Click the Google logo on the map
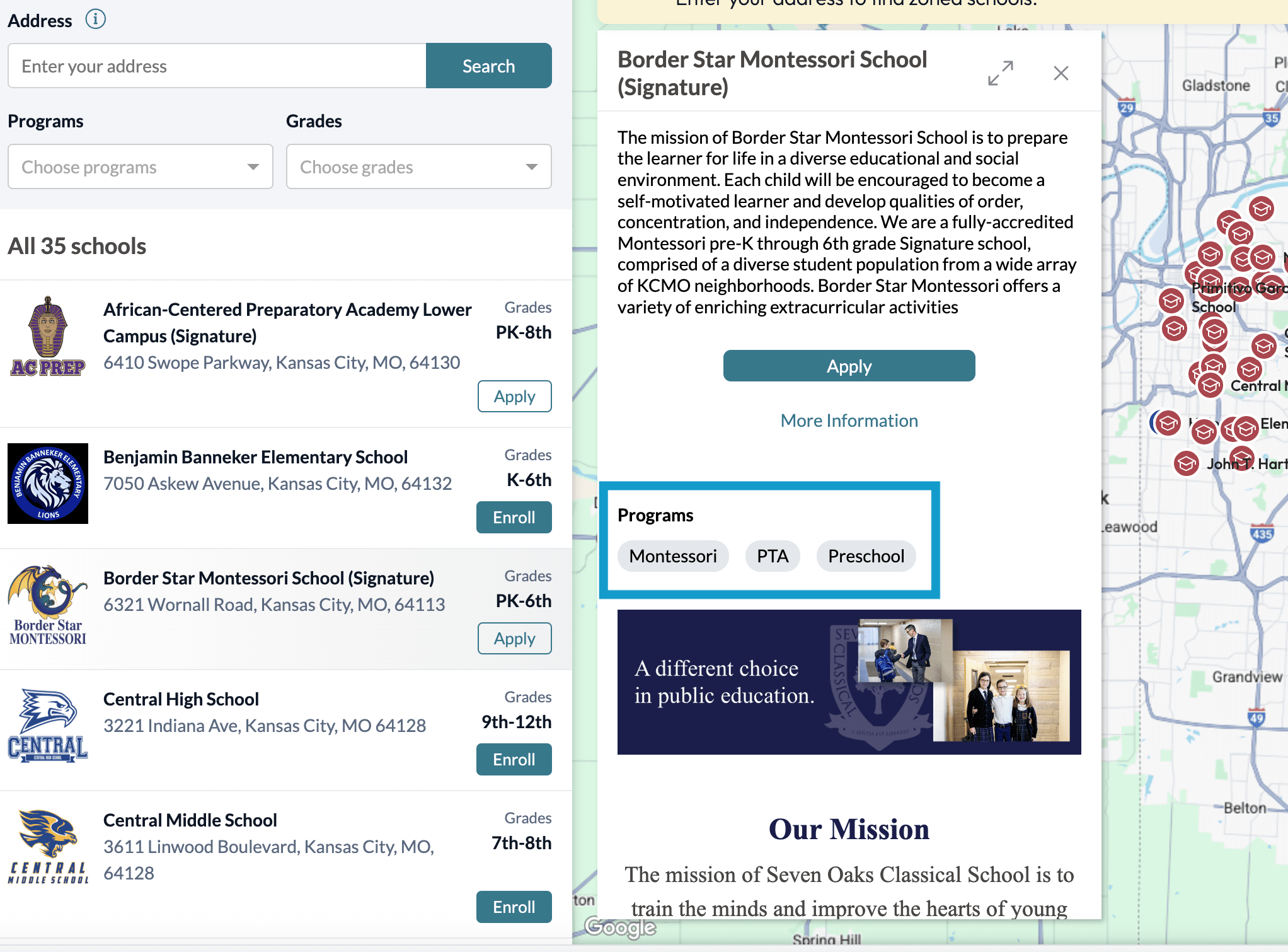 619,927
